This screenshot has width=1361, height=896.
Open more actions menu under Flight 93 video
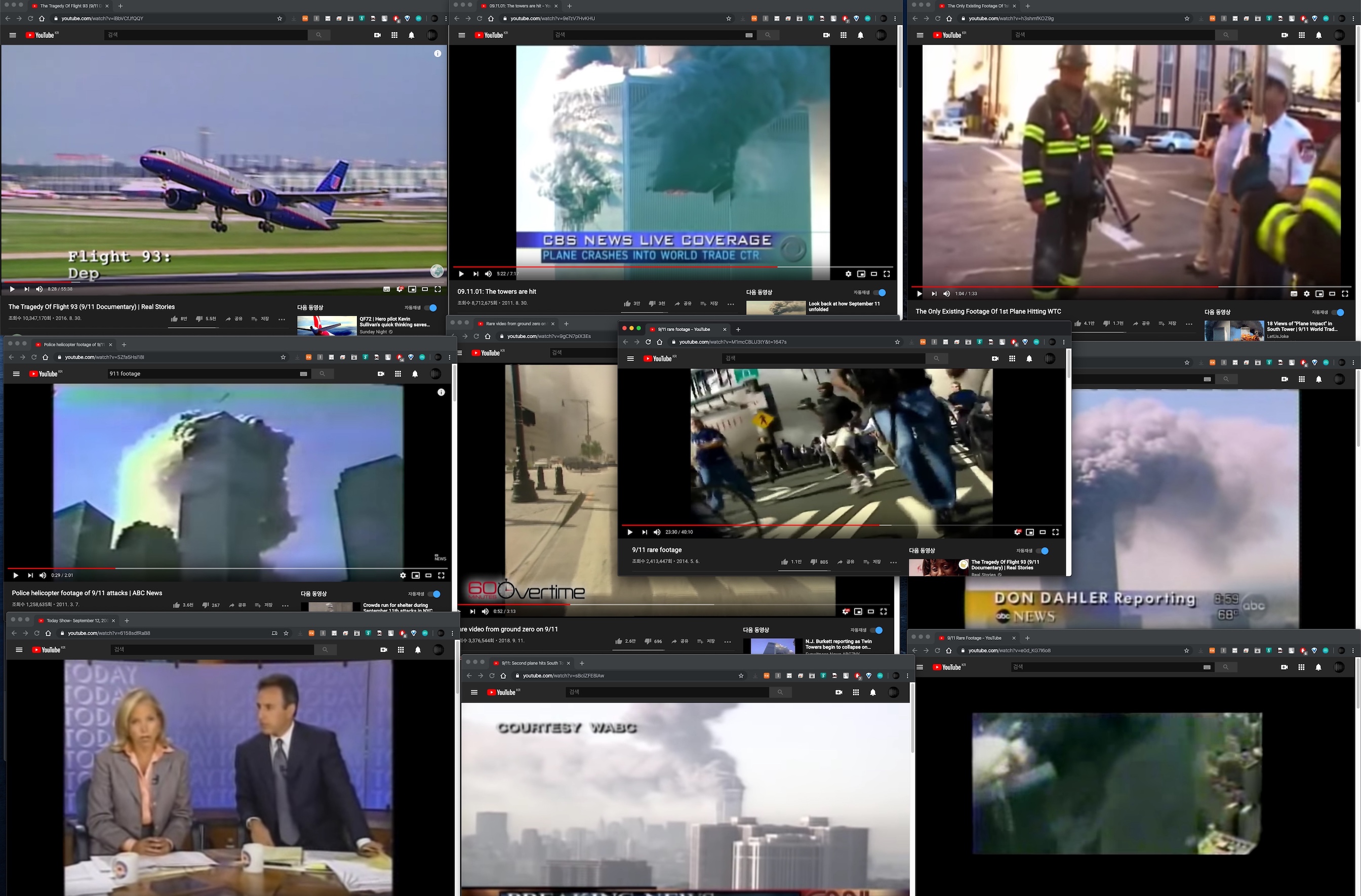pos(282,319)
